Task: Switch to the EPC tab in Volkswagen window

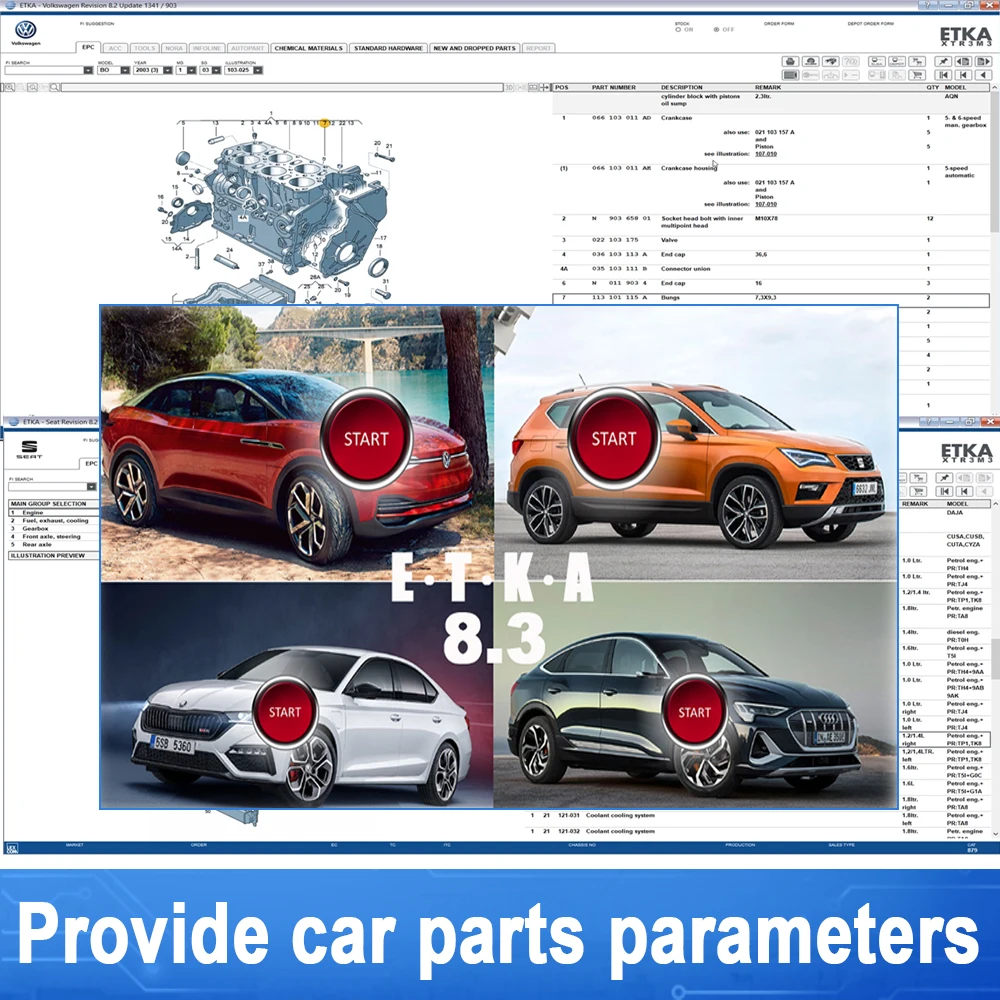Action: 88,47
